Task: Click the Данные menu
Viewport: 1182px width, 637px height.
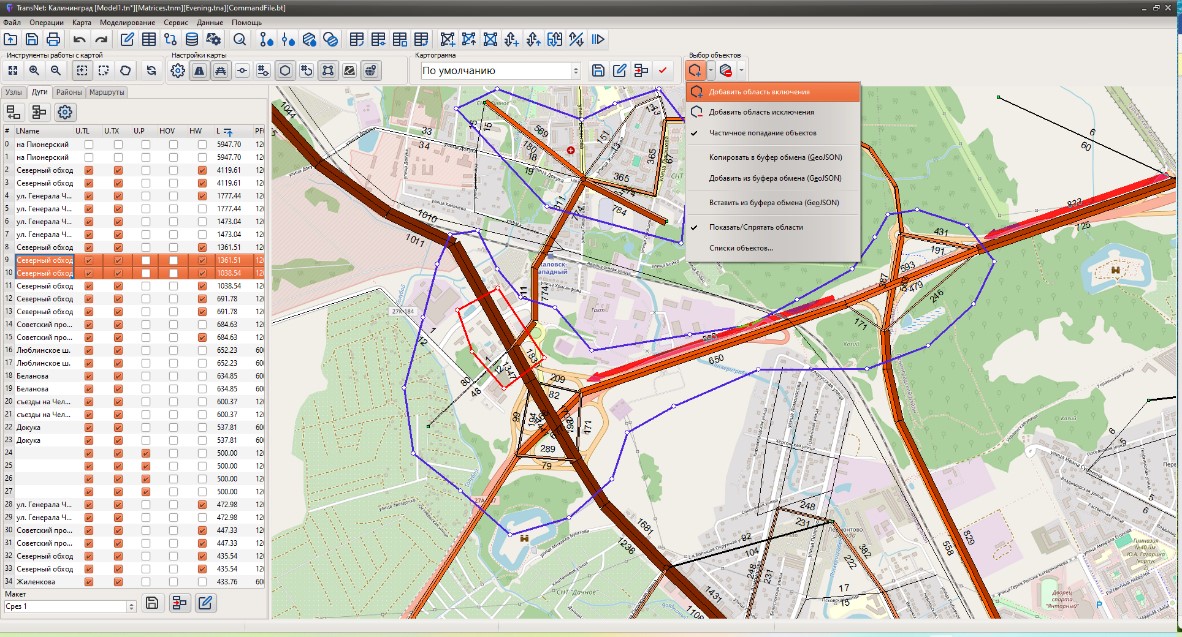Action: pyautogui.click(x=210, y=23)
